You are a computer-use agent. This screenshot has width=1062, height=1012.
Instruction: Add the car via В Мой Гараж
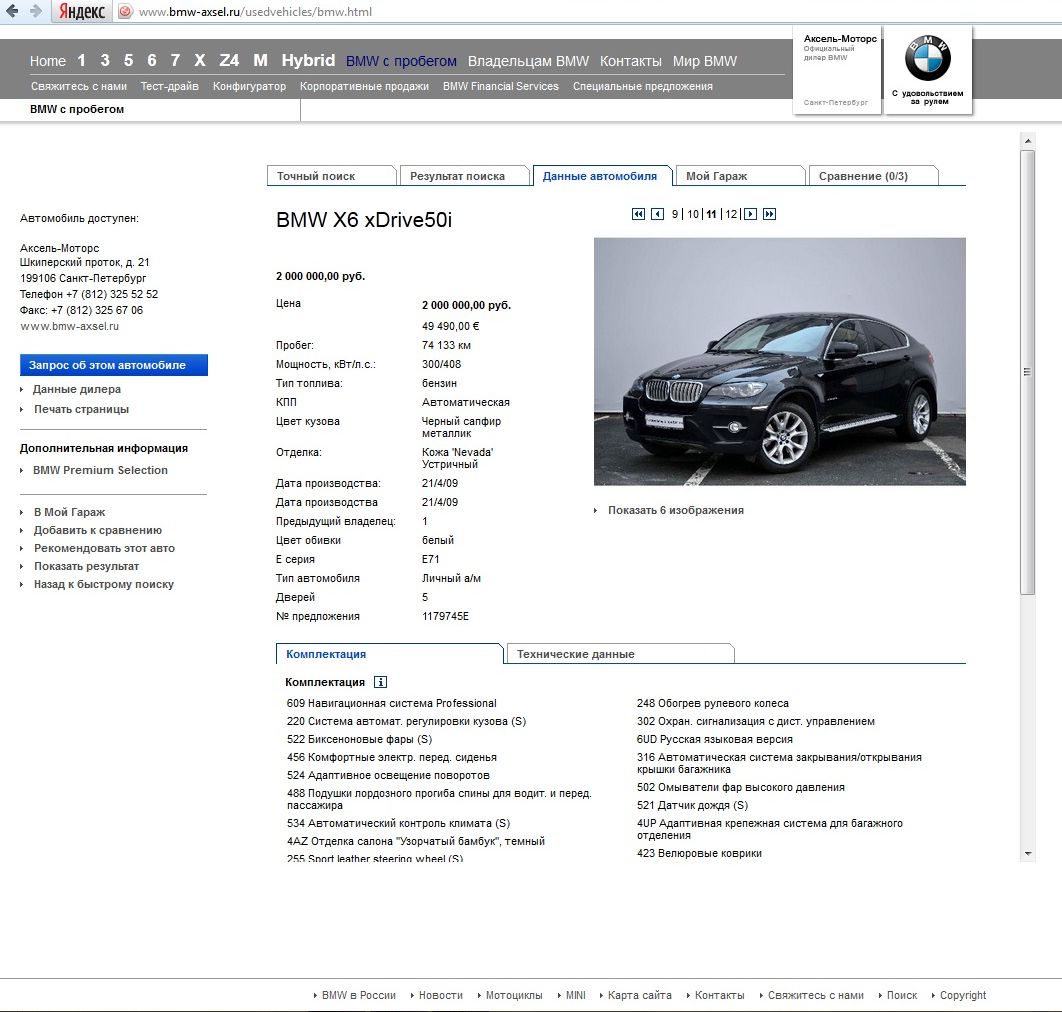pos(69,512)
